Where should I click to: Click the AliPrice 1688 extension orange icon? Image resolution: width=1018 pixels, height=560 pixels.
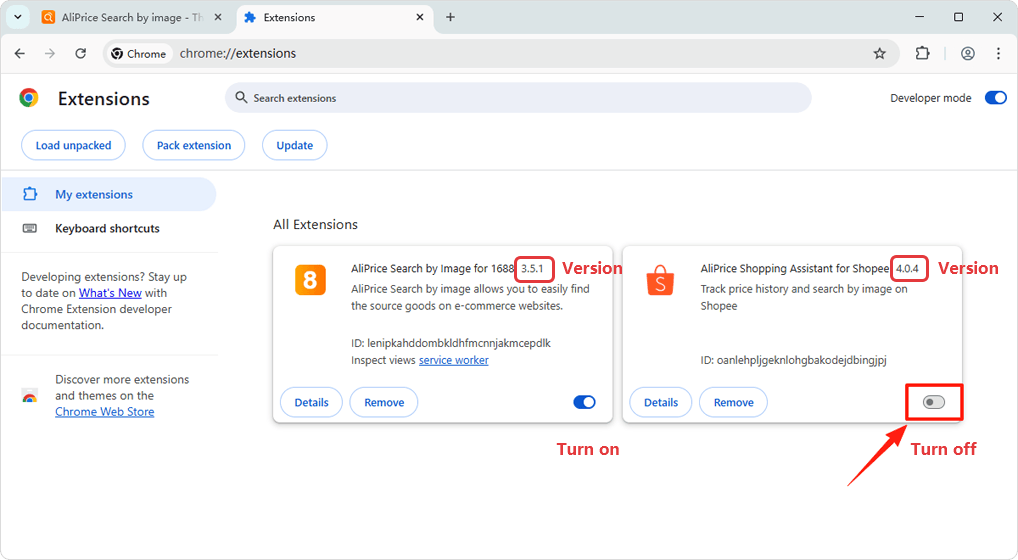[x=310, y=280]
